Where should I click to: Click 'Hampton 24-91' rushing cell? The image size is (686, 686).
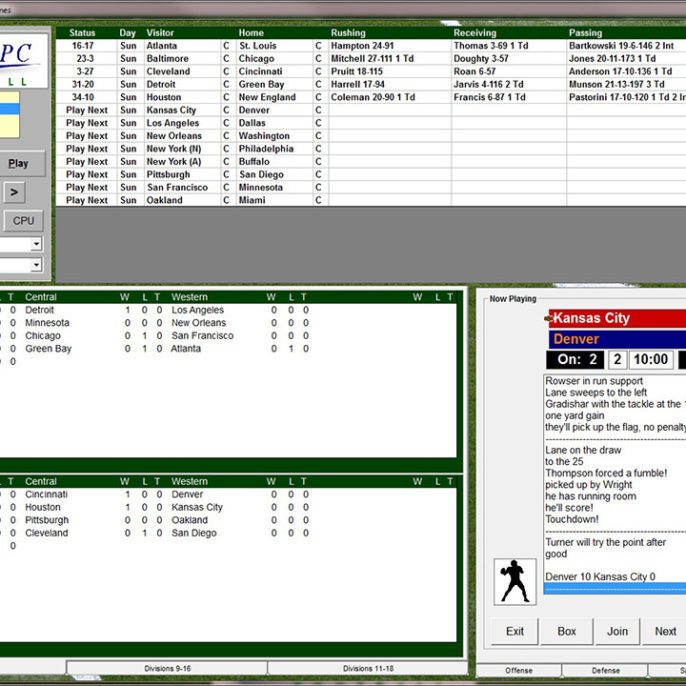tap(390, 46)
